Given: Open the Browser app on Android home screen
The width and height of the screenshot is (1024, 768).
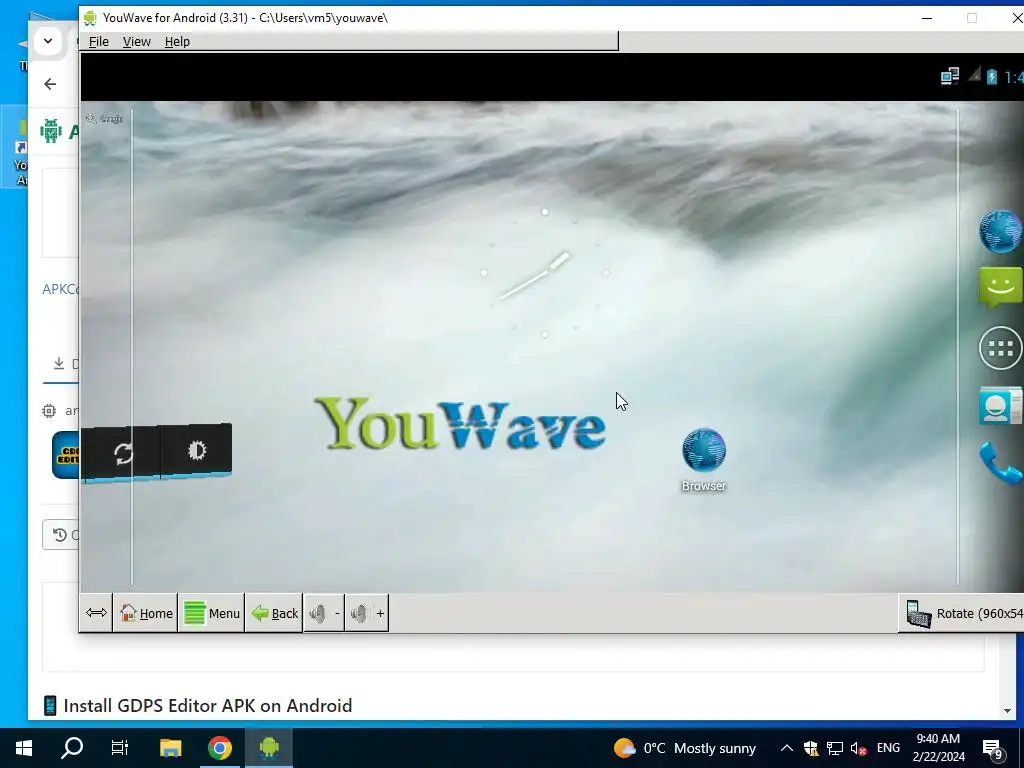Looking at the screenshot, I should pos(703,460).
